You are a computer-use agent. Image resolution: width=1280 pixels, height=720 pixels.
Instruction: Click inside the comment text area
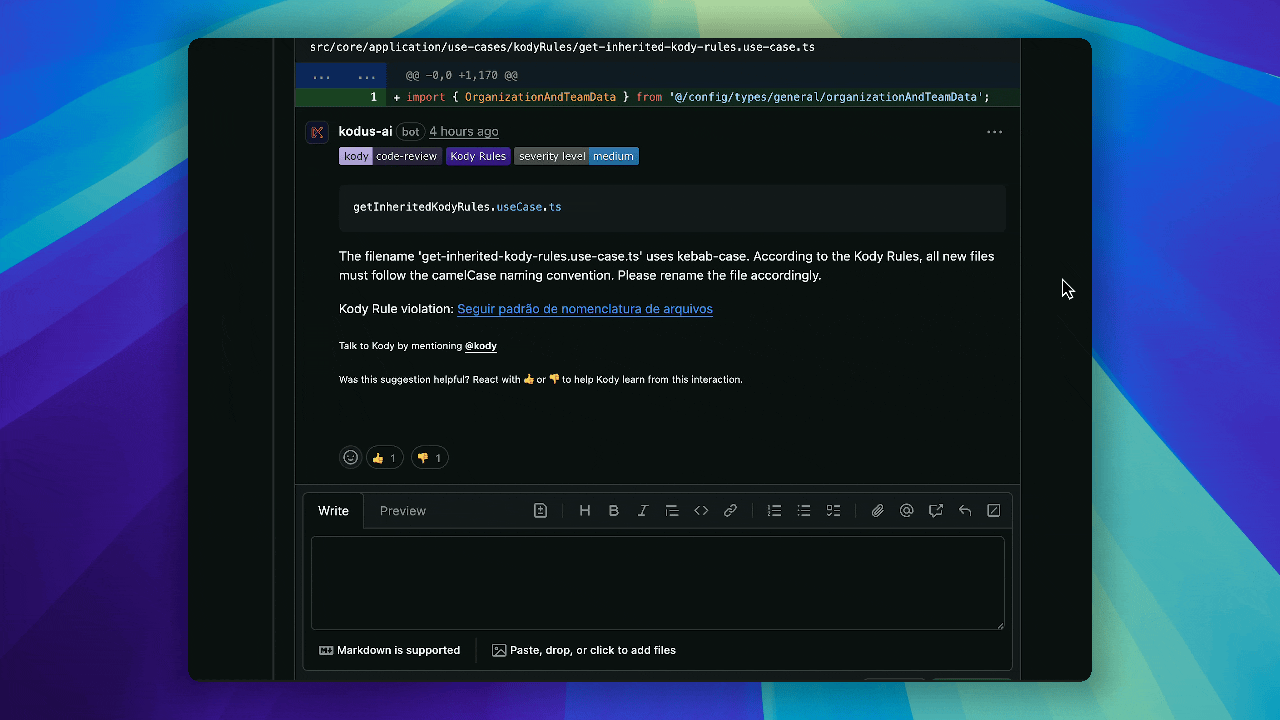click(x=657, y=583)
